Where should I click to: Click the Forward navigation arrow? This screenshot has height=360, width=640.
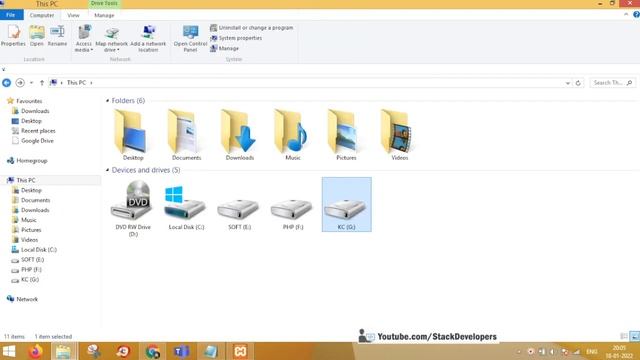pyautogui.click(x=20, y=83)
